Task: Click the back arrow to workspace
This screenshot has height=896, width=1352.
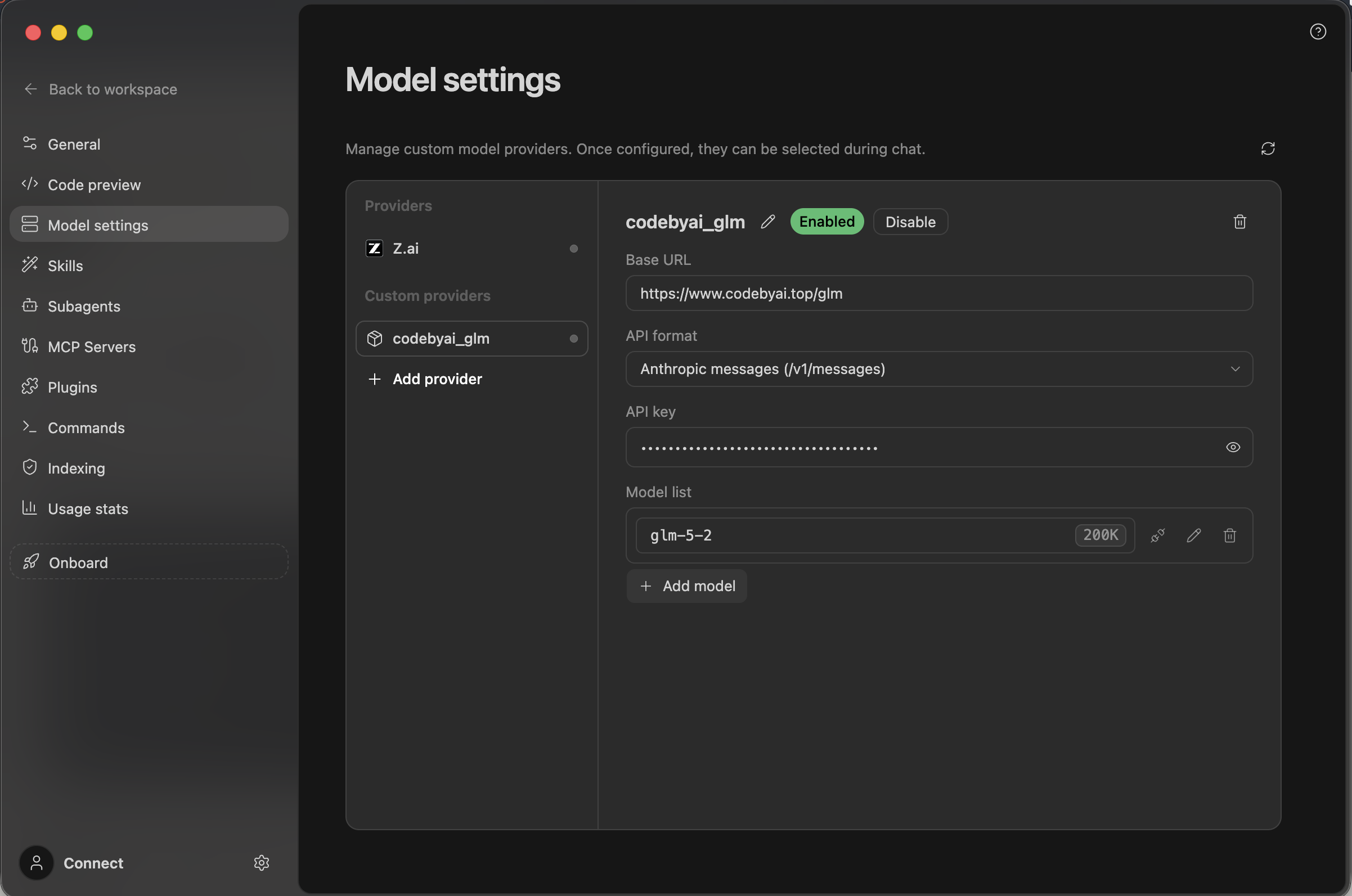Action: coord(31,89)
